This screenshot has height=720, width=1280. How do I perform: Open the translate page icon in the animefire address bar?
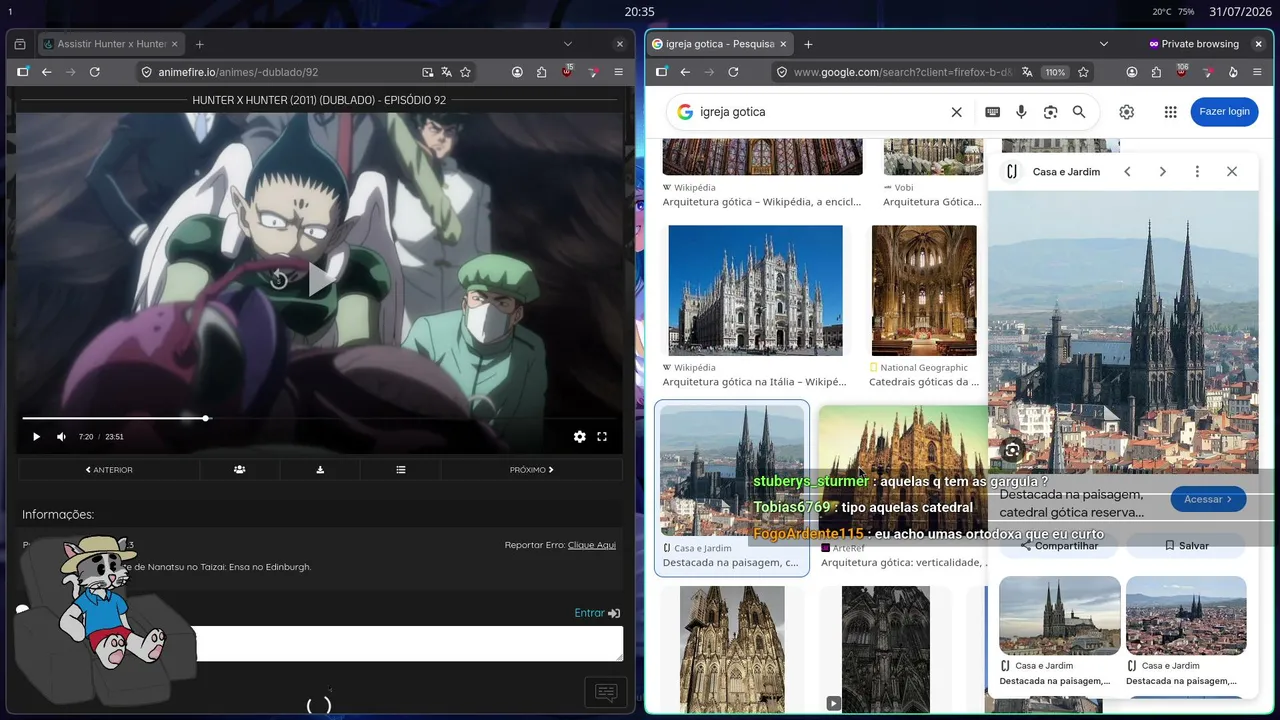click(446, 72)
